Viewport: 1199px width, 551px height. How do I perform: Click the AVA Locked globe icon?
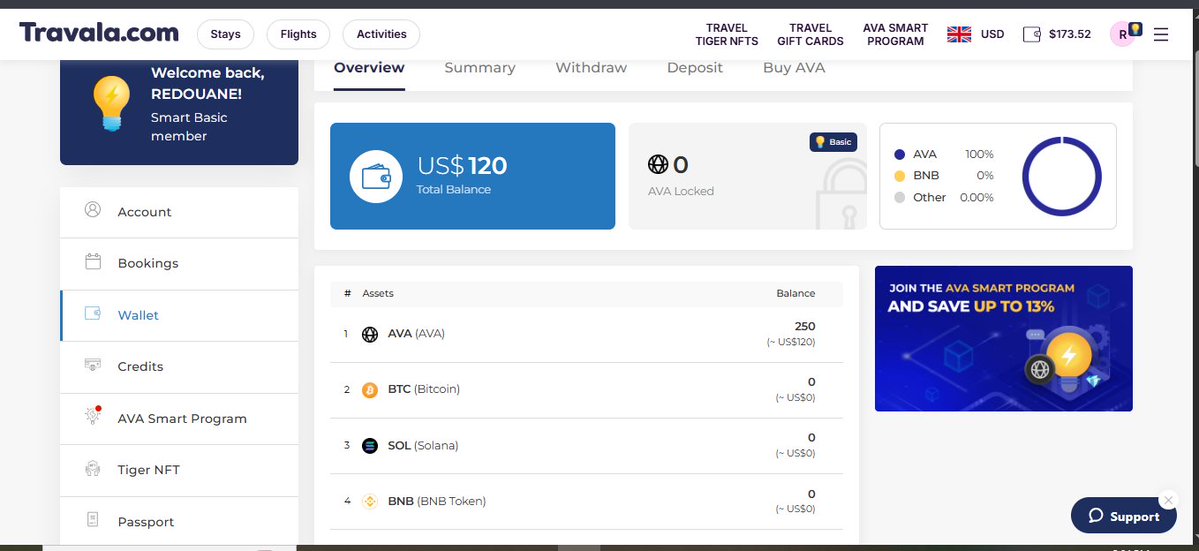(658, 164)
